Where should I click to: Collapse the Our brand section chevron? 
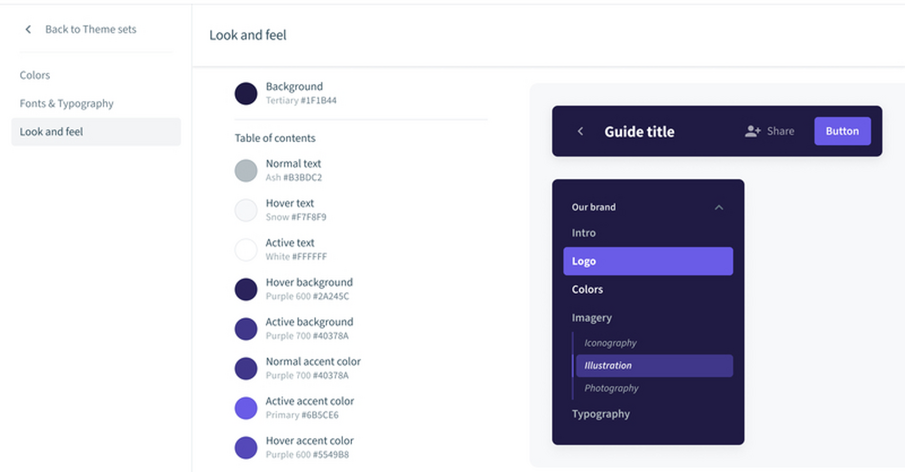point(719,207)
